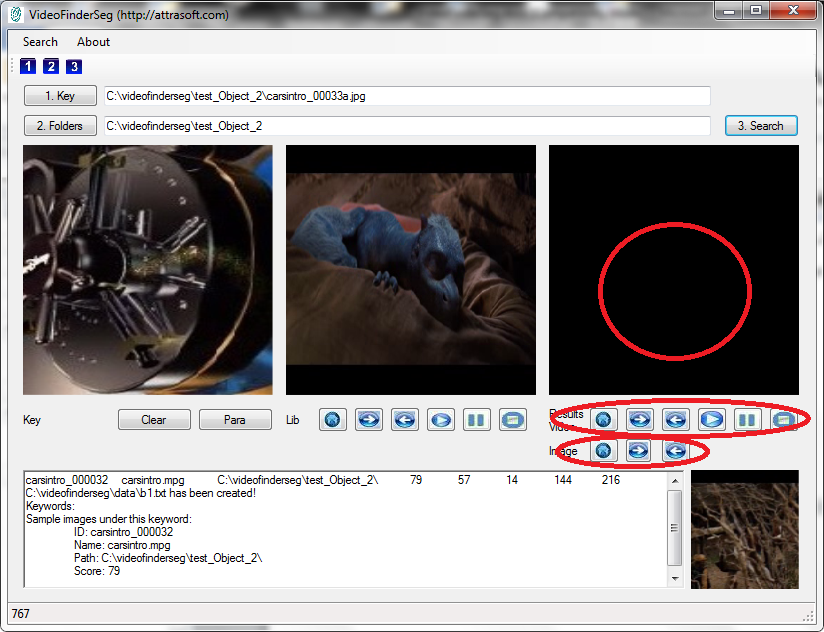Open the About menu
824x632 pixels.
point(94,42)
